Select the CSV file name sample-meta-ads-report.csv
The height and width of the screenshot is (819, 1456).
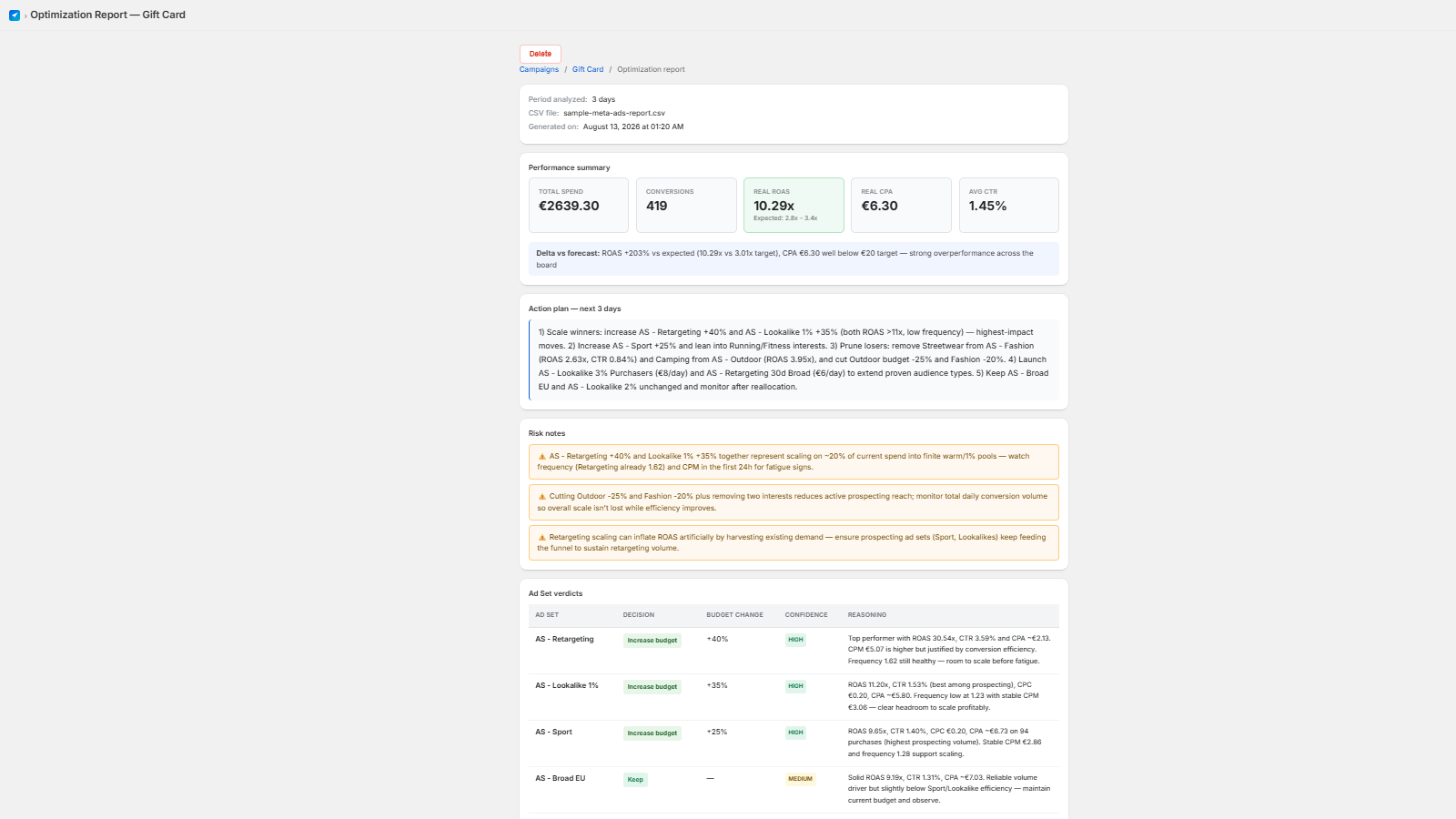[x=614, y=113]
